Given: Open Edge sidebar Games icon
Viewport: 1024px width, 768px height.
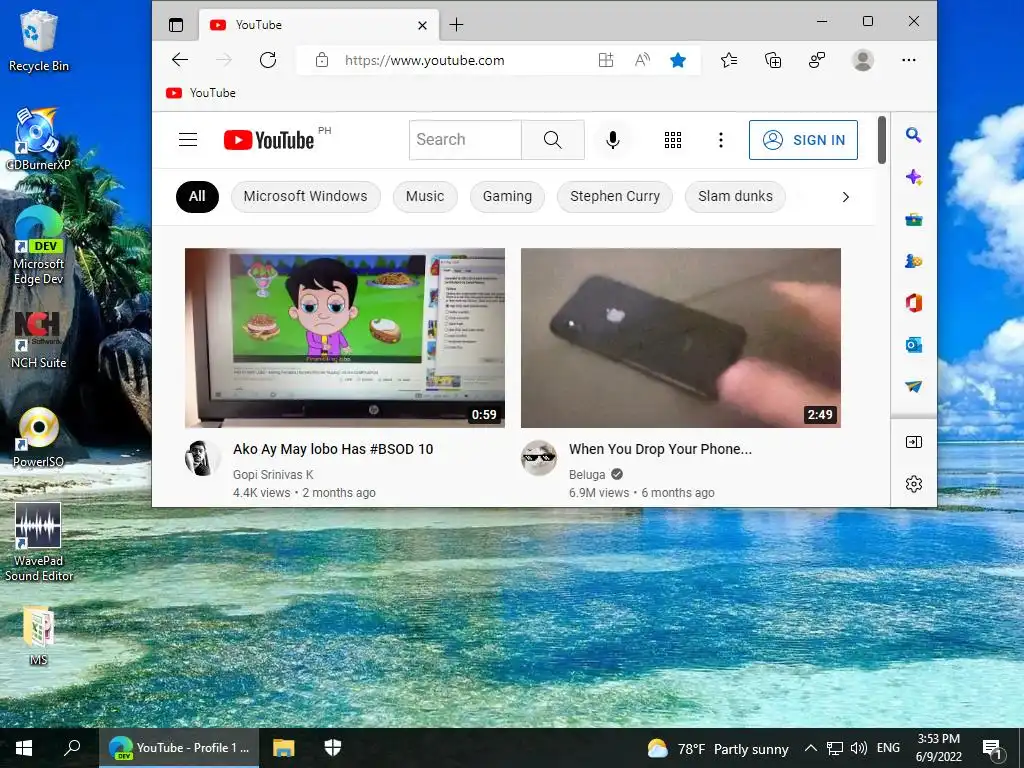Looking at the screenshot, I should (914, 261).
